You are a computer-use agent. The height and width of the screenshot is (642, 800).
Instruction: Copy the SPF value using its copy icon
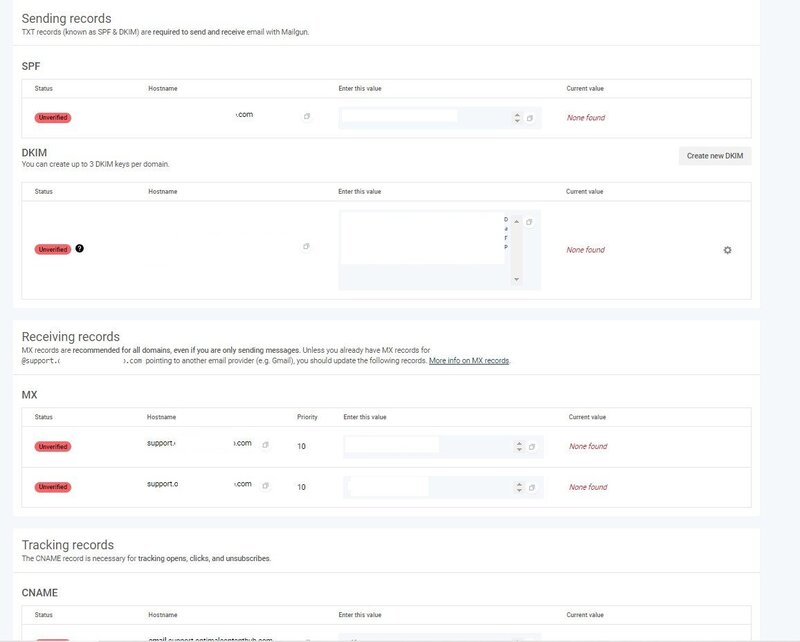pos(530,118)
